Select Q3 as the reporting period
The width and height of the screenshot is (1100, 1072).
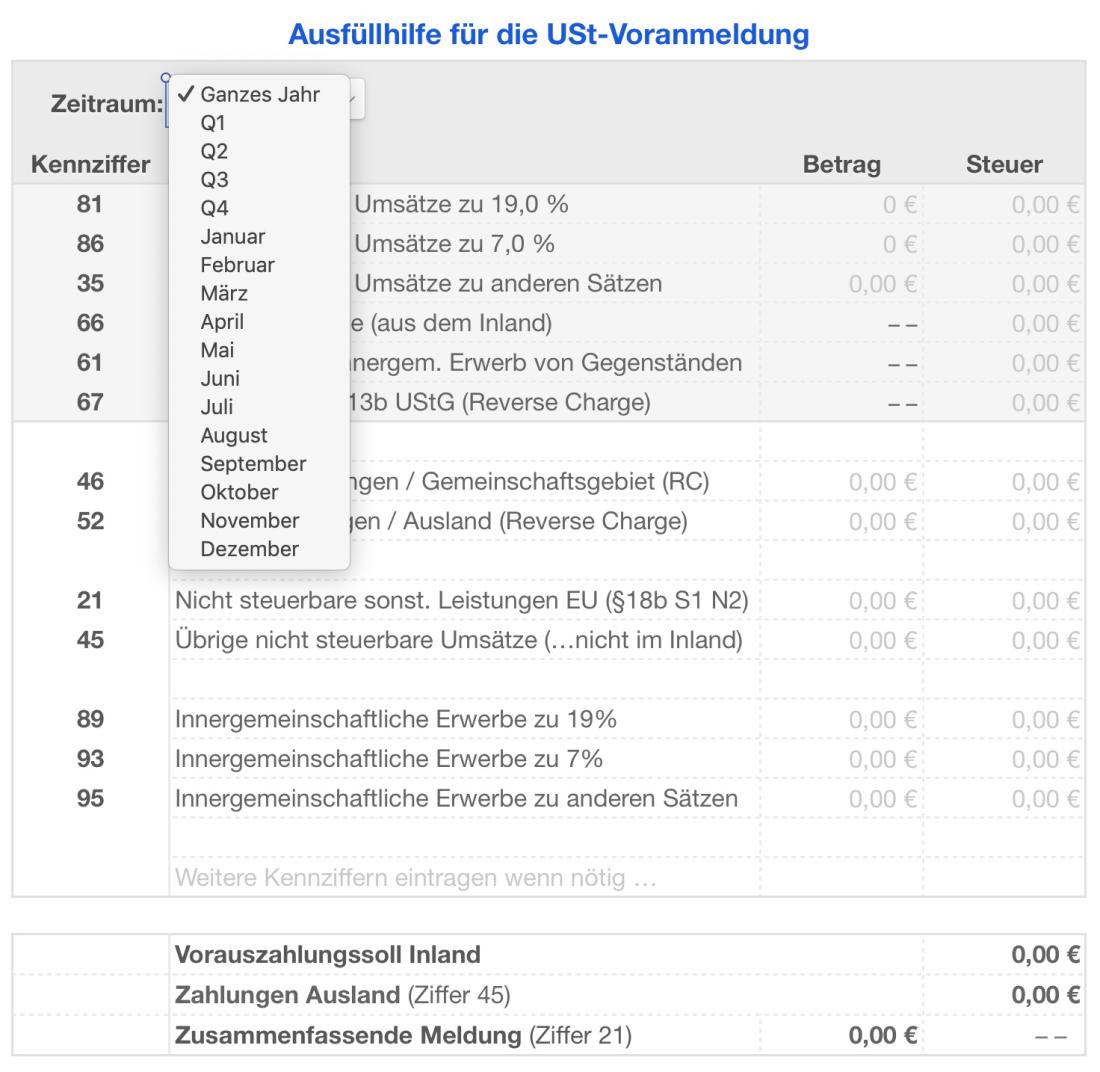point(211,179)
